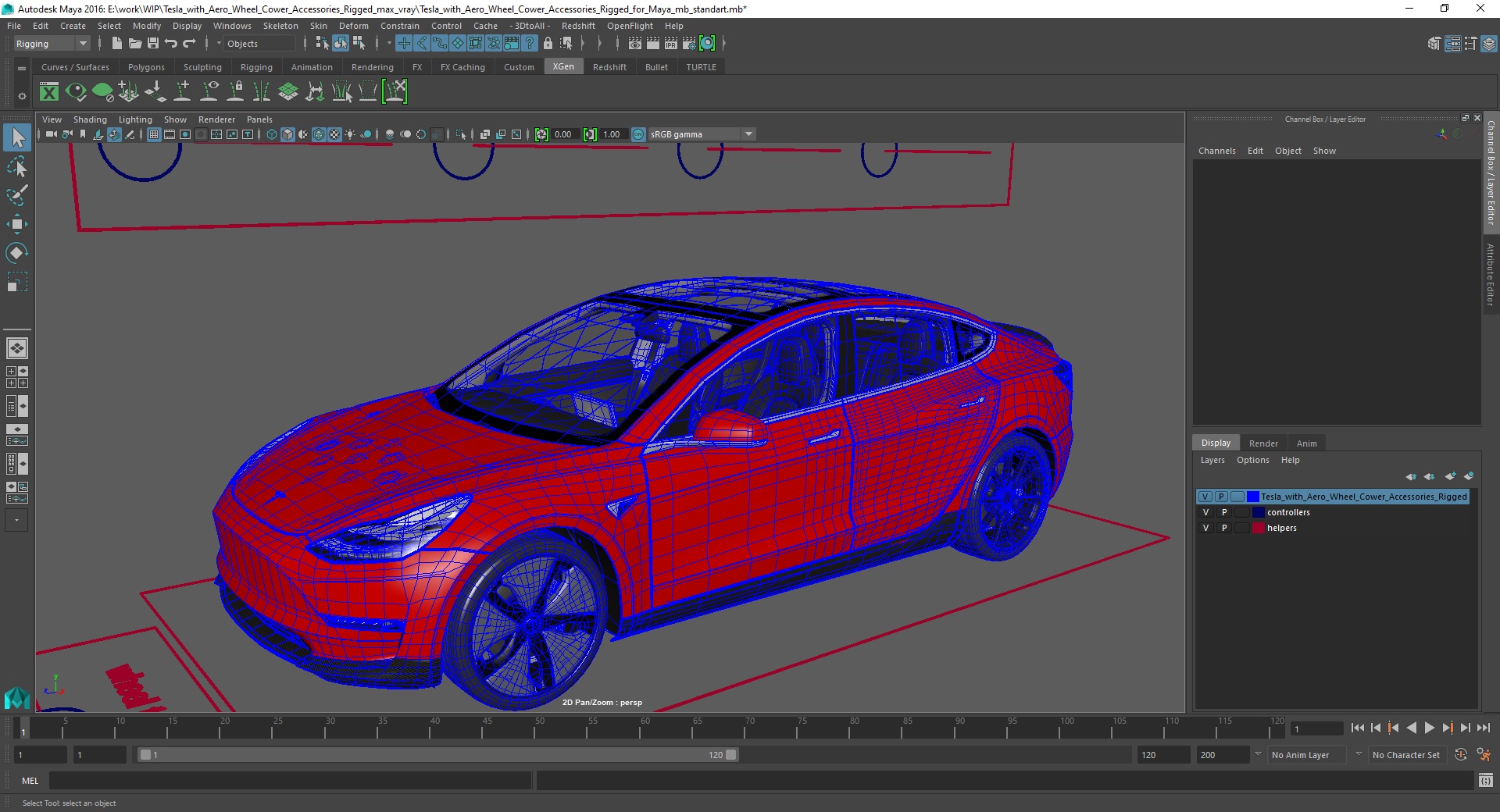1500x812 pixels.
Task: Click Channels in the Channel Box
Action: (1216, 151)
